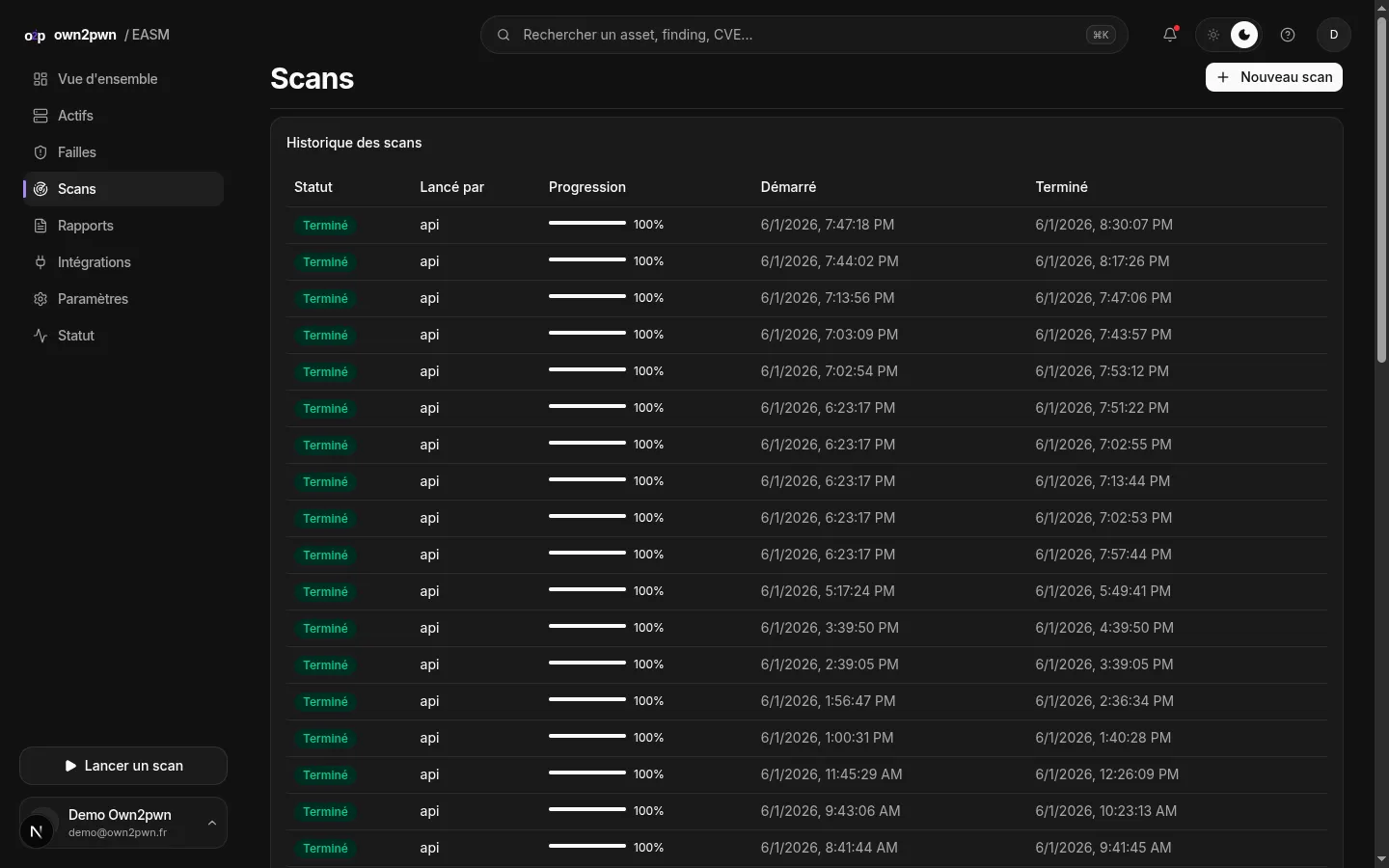Select end time '6/1/2026, 7:13:44 PM'
The image size is (1389, 868).
point(1103,481)
